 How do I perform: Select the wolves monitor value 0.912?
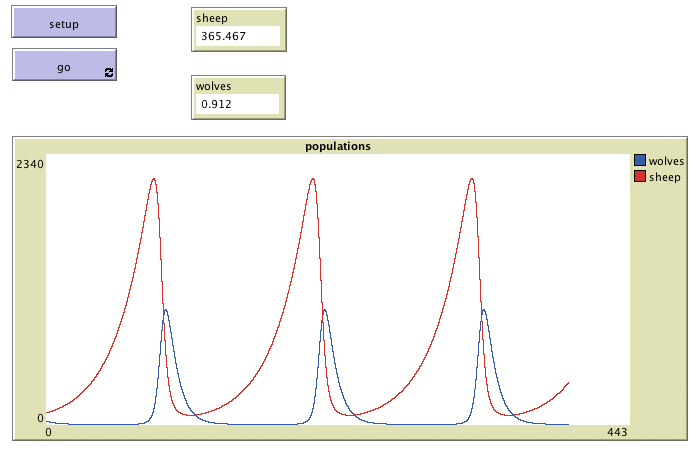pos(236,103)
